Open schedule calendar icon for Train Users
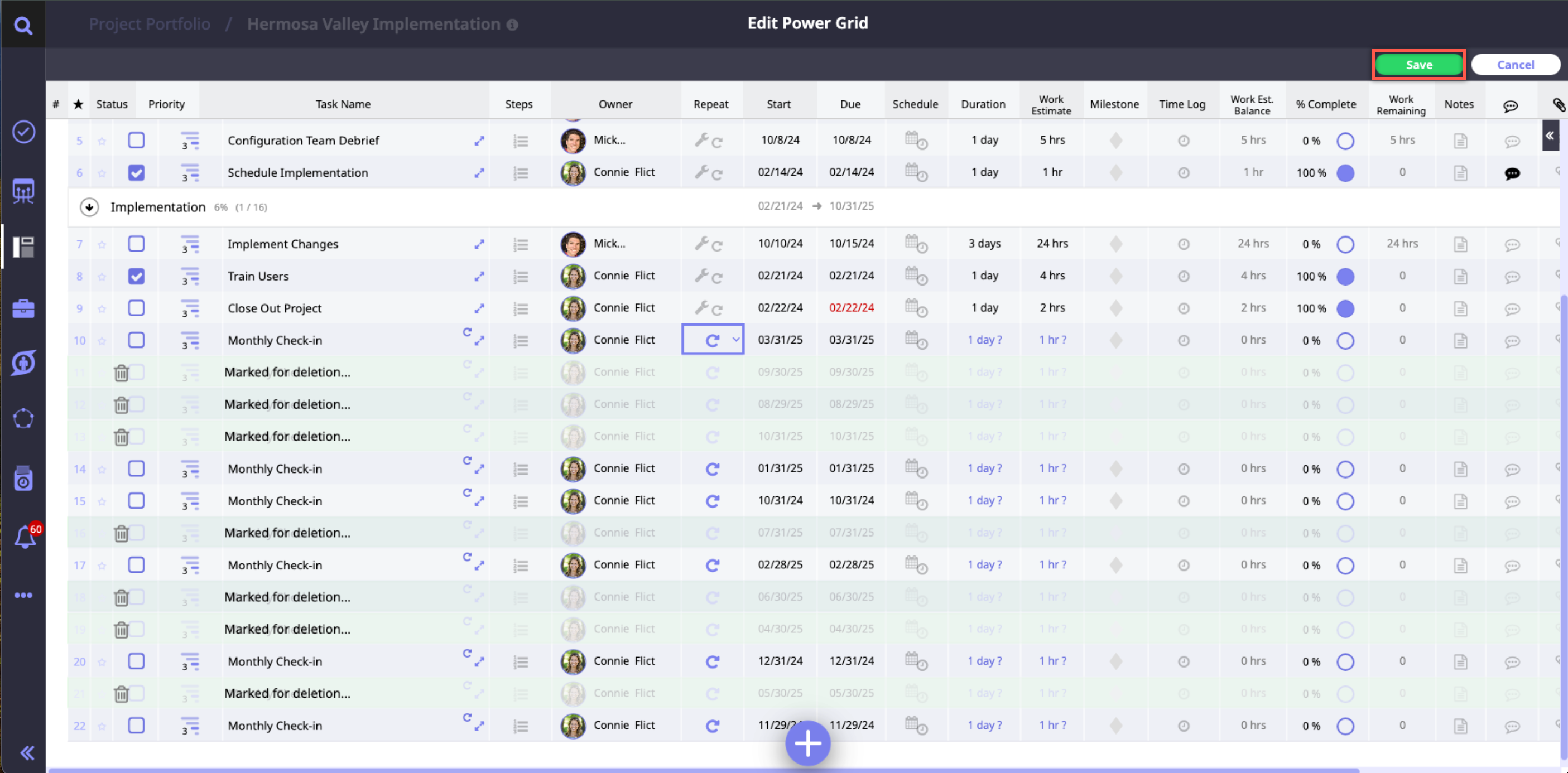This screenshot has width=1568, height=773. coord(915,276)
